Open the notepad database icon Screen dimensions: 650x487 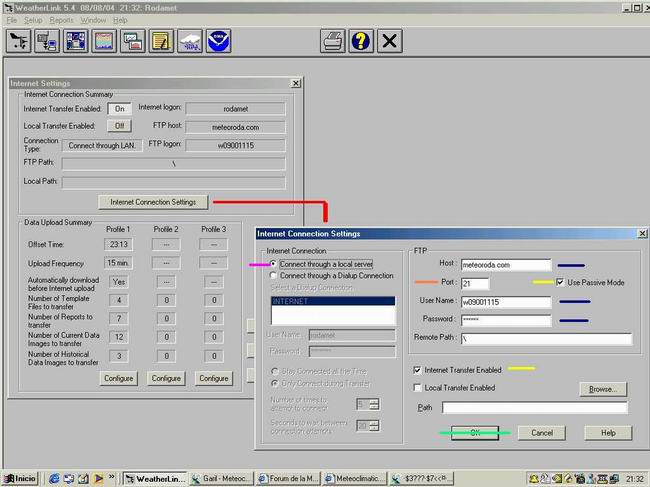click(161, 41)
